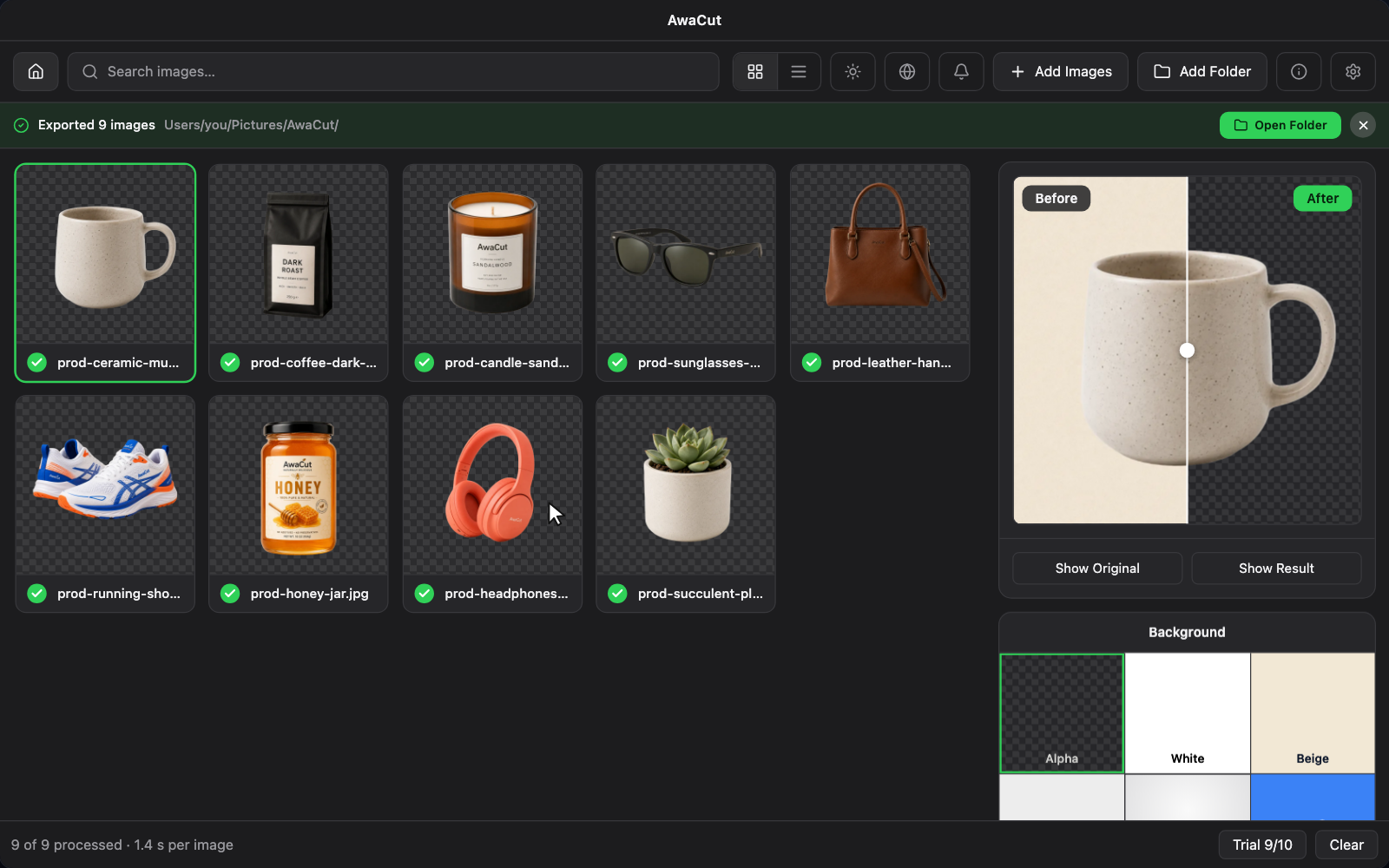Click the Clear button
Screen dimensions: 1389x868
coord(1346,845)
